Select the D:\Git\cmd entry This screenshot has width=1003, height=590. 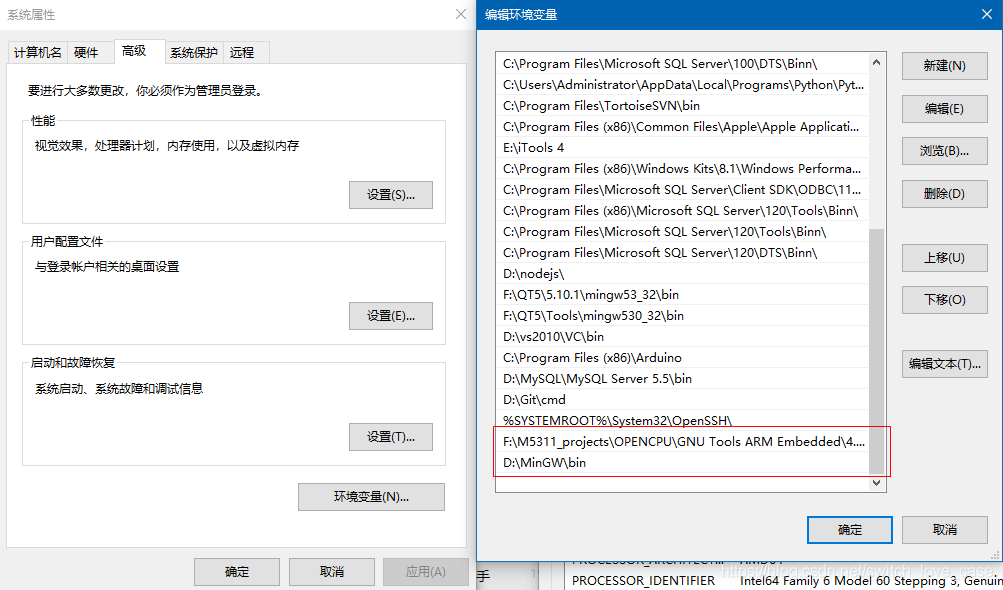tap(683, 400)
